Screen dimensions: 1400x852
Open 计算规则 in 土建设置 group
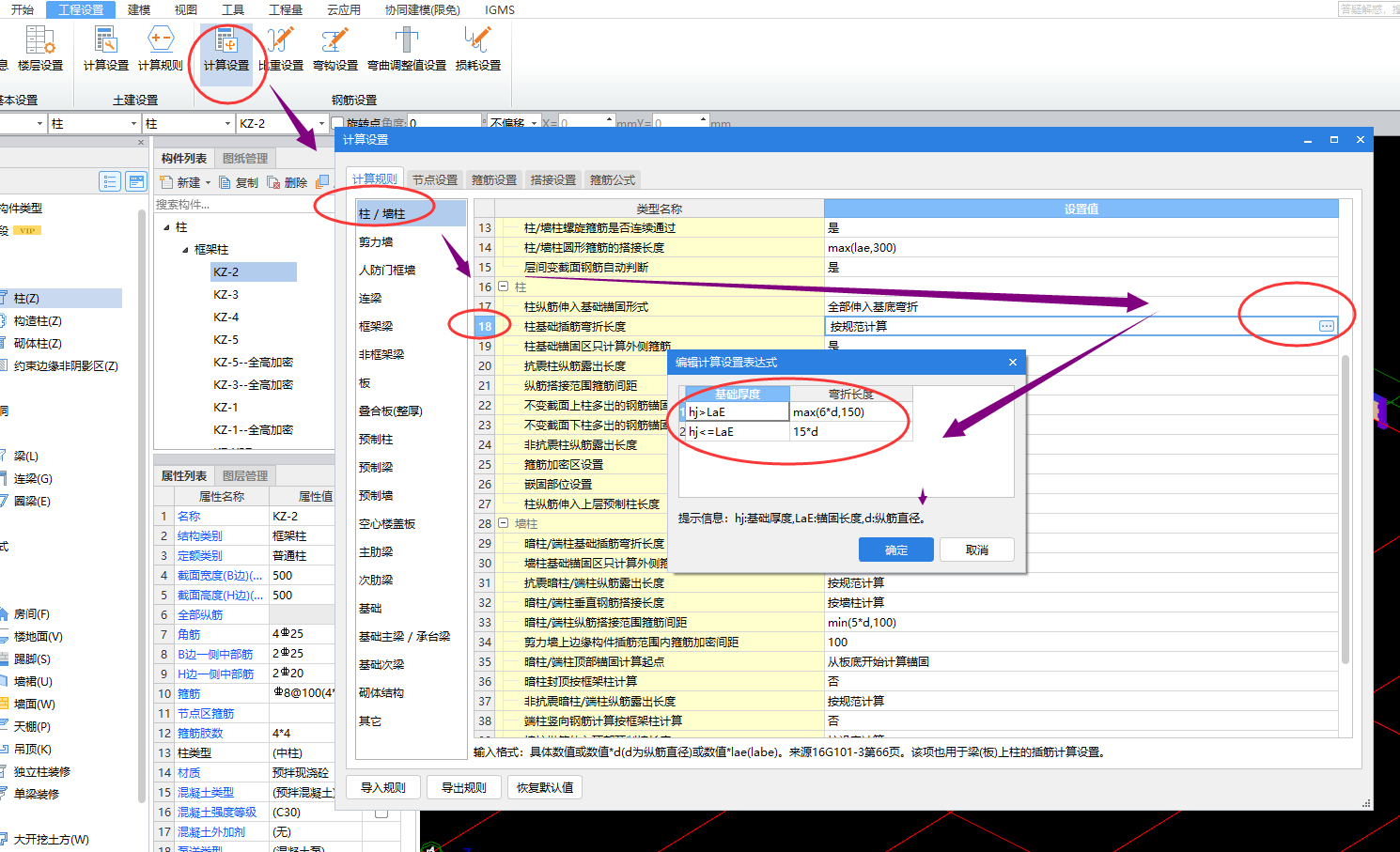click(161, 49)
